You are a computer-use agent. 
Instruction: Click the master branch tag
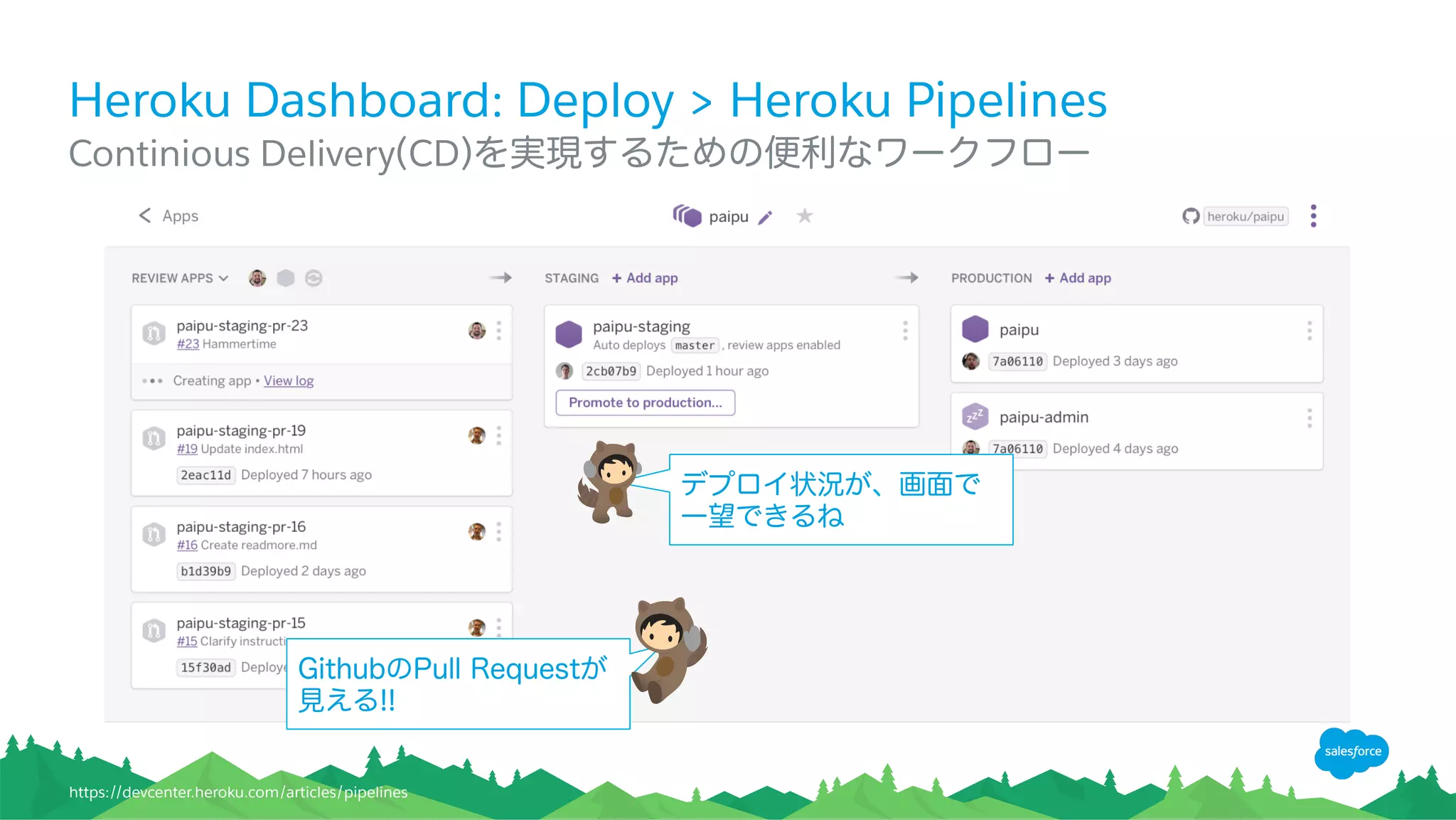695,346
